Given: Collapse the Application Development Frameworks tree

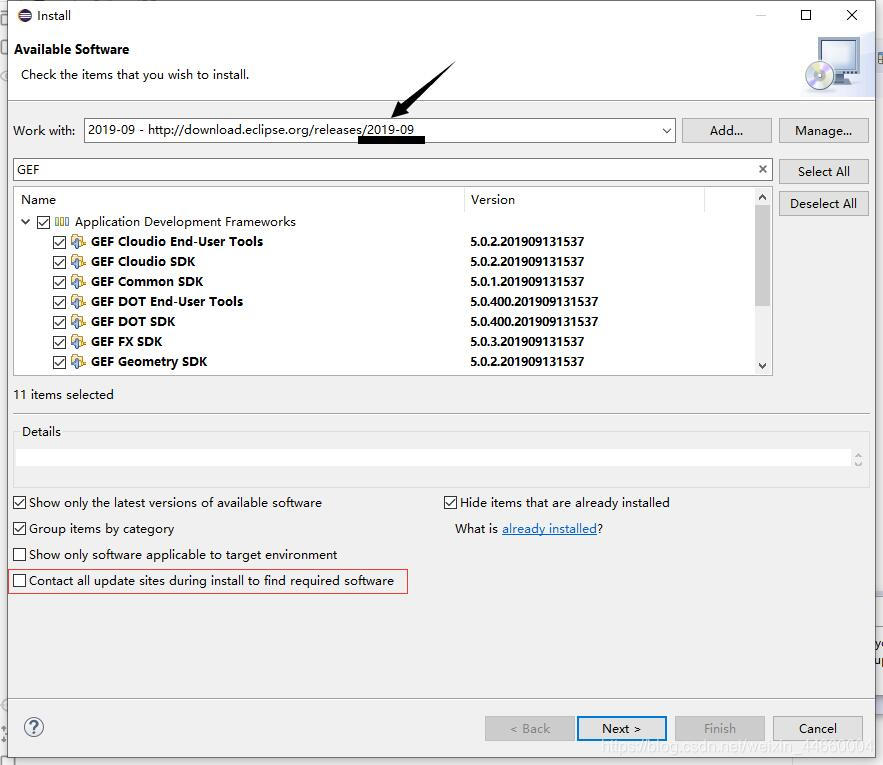Looking at the screenshot, I should pos(25,221).
